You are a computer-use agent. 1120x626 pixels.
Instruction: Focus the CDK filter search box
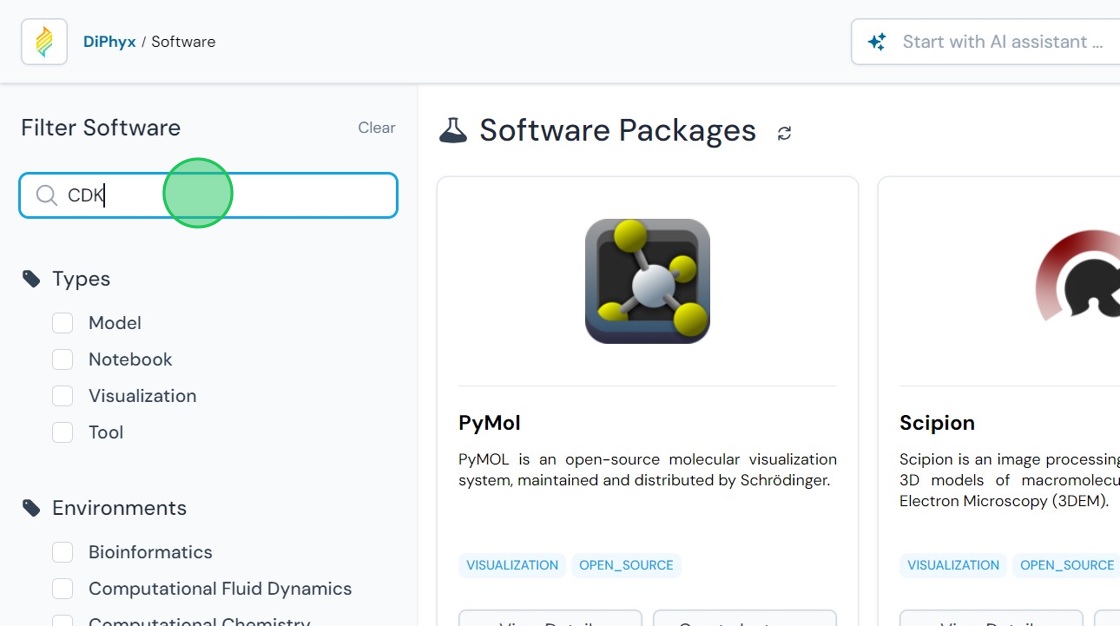click(208, 195)
